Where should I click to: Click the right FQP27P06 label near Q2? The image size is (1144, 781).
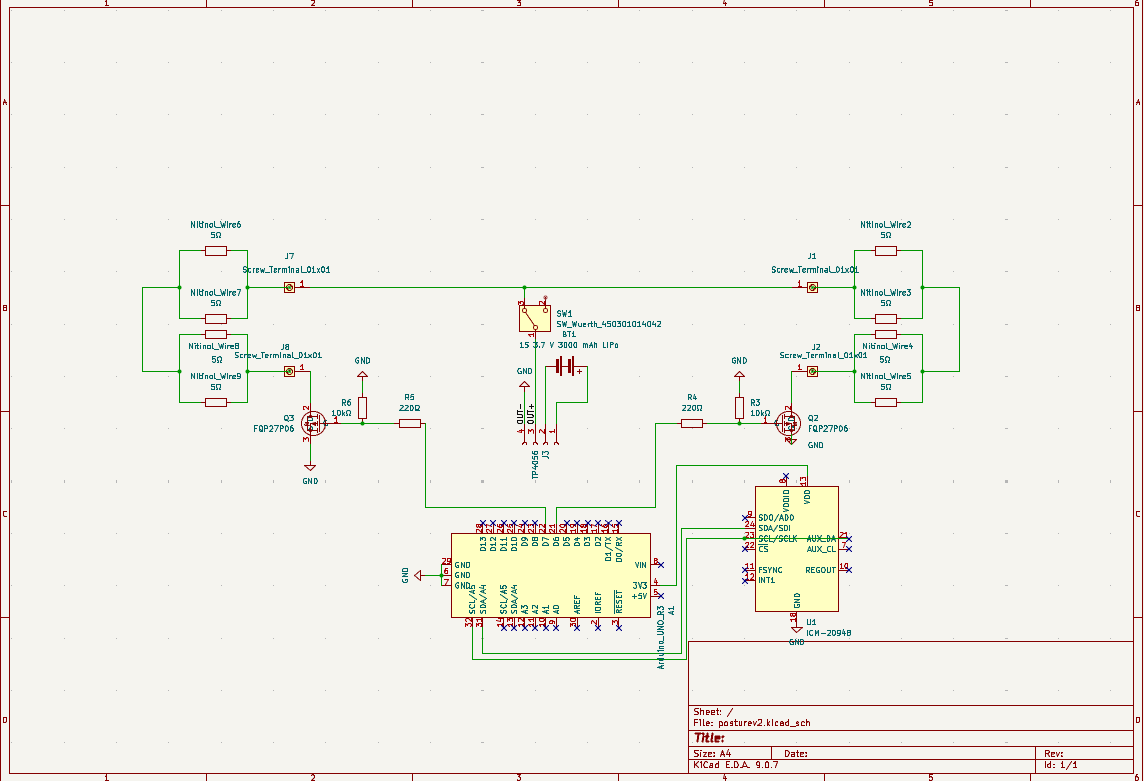coord(828,428)
